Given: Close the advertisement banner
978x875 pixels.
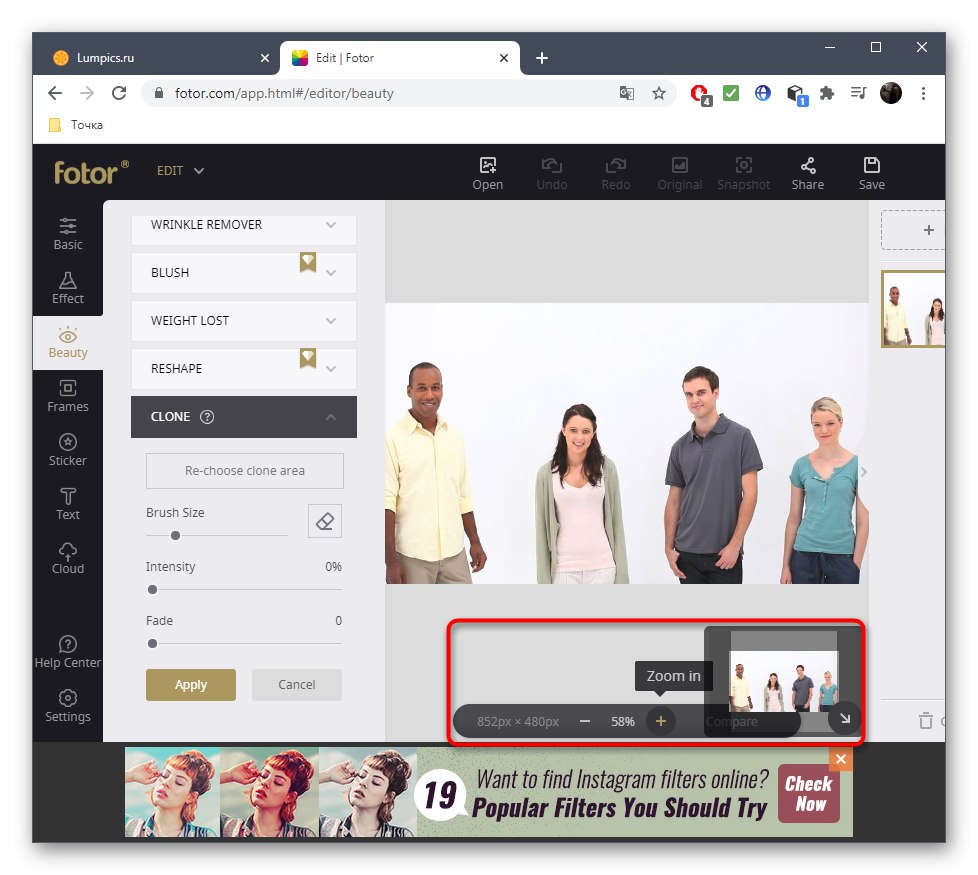Looking at the screenshot, I should (x=841, y=759).
